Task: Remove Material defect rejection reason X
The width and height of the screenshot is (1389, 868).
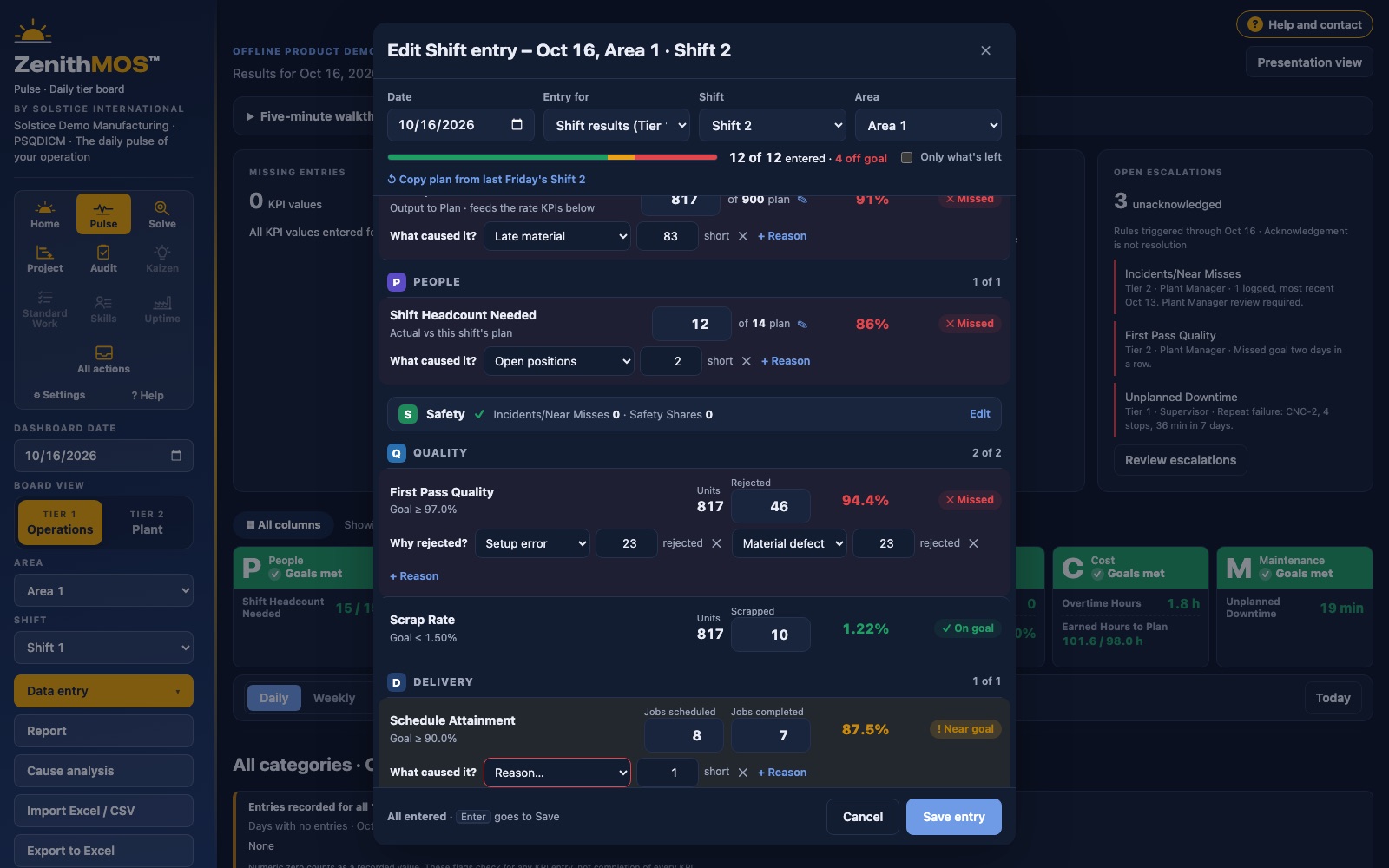Action: 973,543
